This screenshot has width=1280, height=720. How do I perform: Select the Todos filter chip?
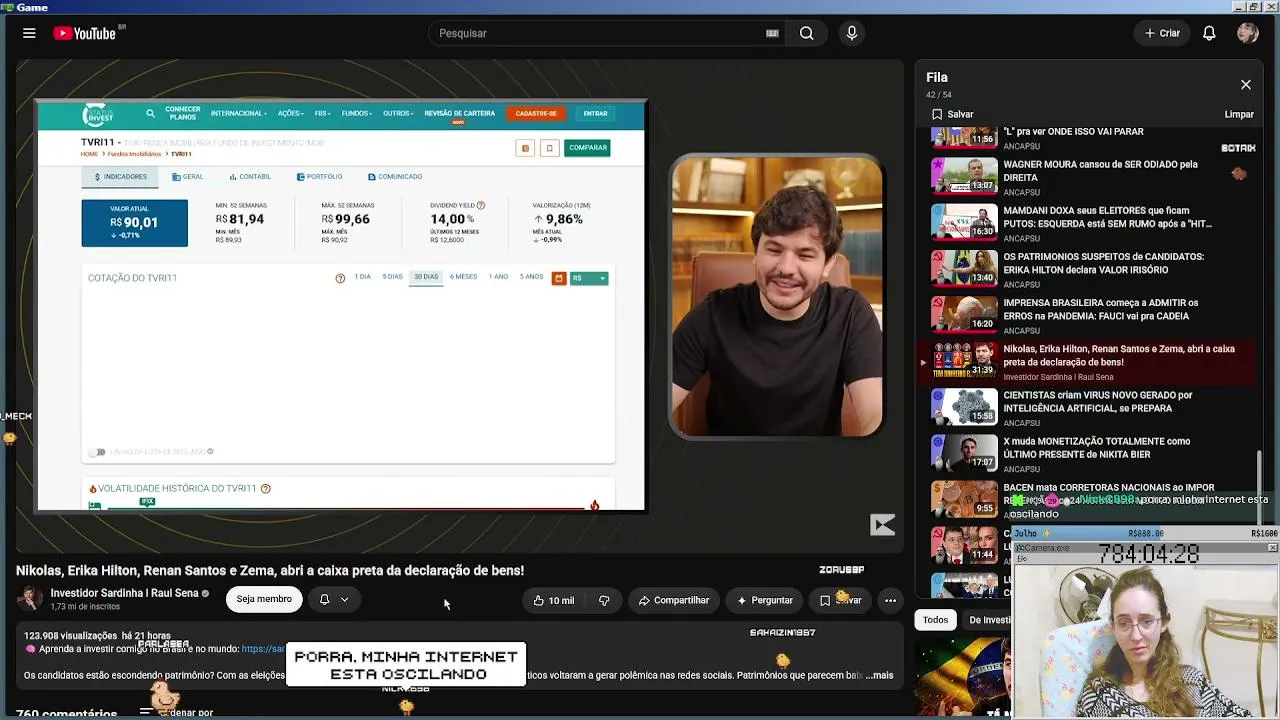click(935, 620)
